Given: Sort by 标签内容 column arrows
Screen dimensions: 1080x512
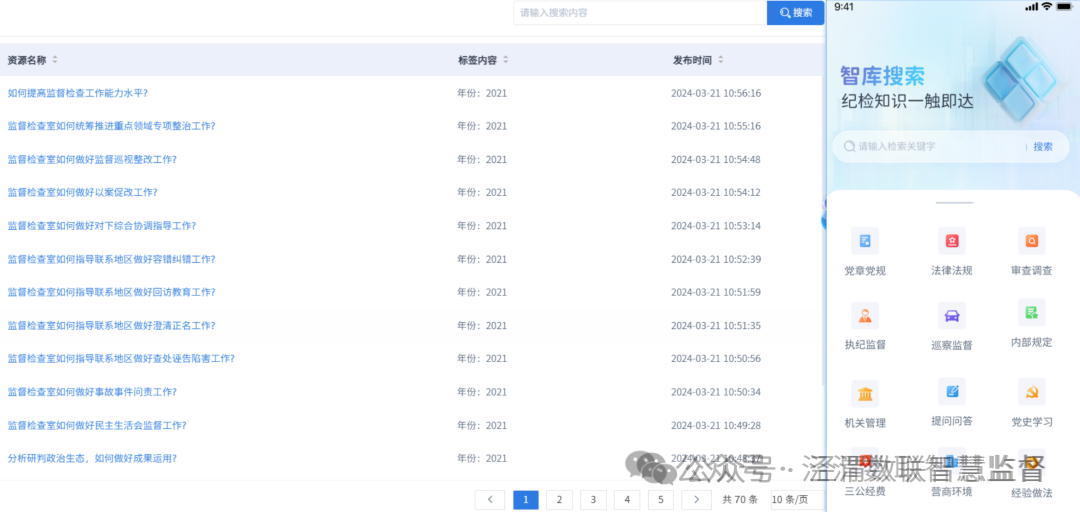Looking at the screenshot, I should coord(506,60).
